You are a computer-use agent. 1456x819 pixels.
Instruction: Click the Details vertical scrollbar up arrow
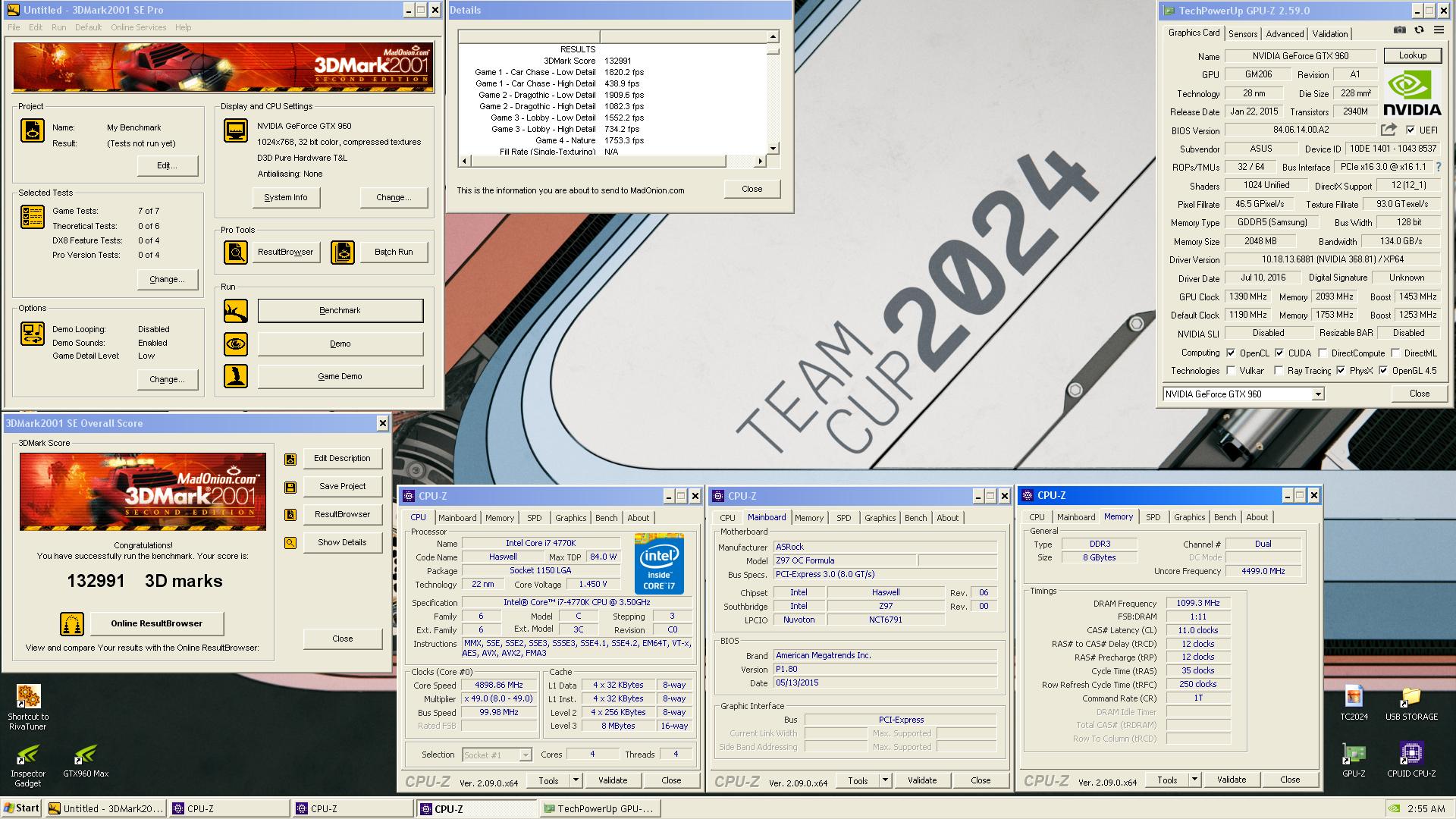pos(773,37)
